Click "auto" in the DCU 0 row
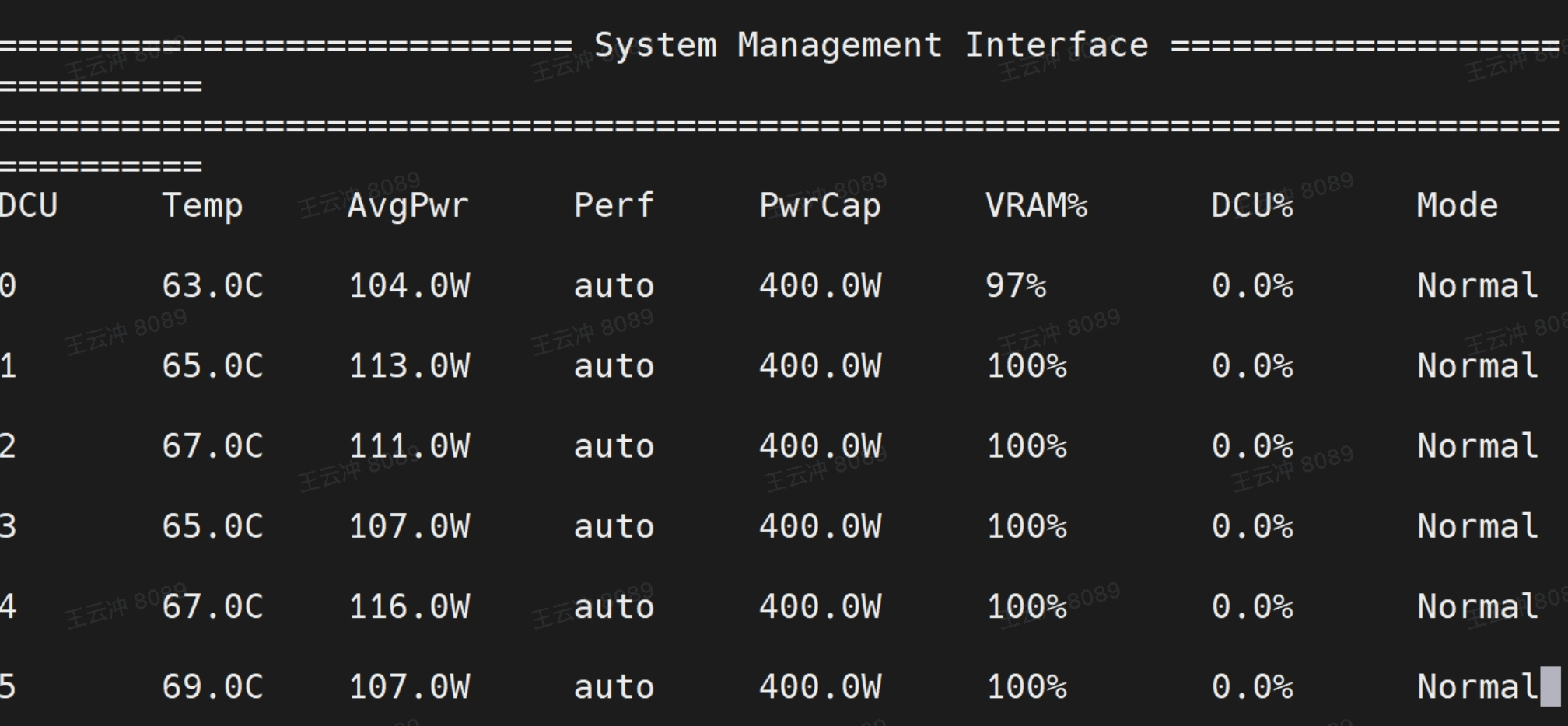The height and width of the screenshot is (726, 1568). tap(614, 286)
